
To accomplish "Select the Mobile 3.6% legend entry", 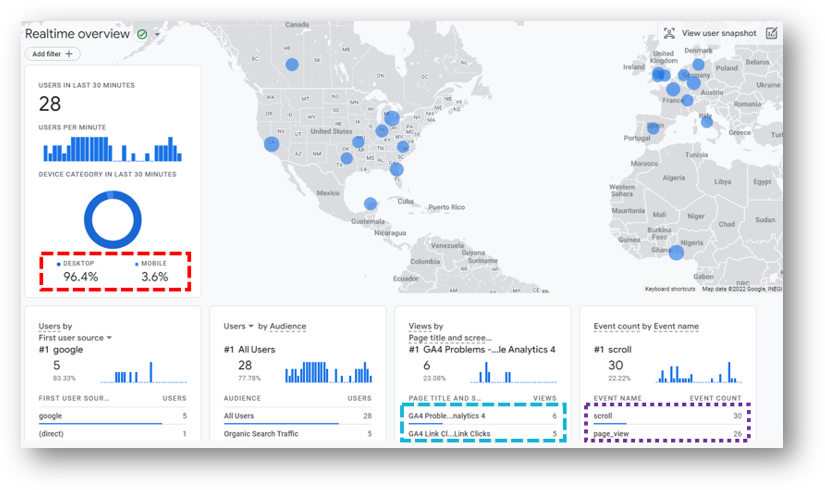I will point(153,271).
